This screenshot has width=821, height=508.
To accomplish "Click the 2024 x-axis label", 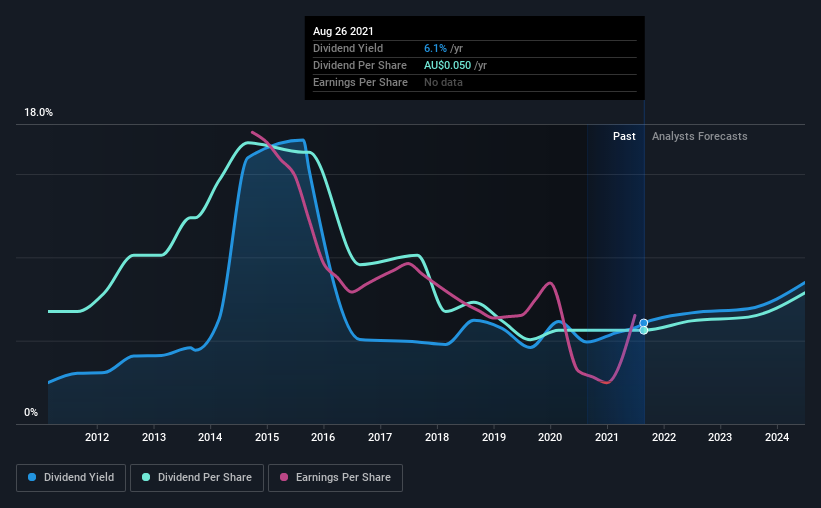I will tap(777, 437).
